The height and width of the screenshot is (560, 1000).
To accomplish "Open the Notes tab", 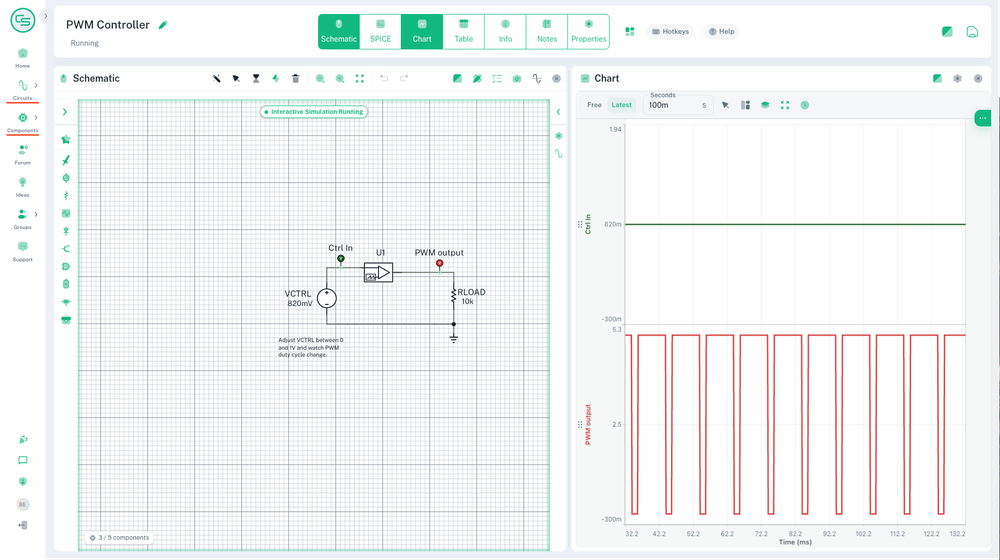I will (547, 31).
